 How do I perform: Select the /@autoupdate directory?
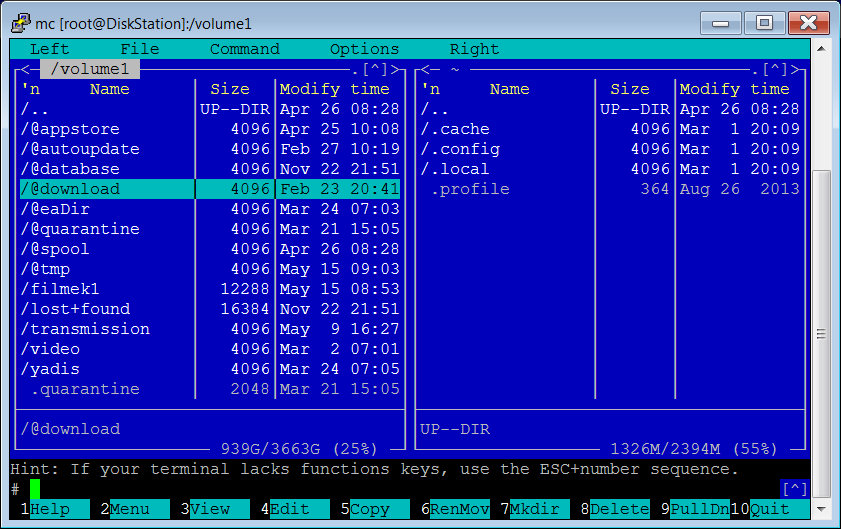[x=210, y=149]
